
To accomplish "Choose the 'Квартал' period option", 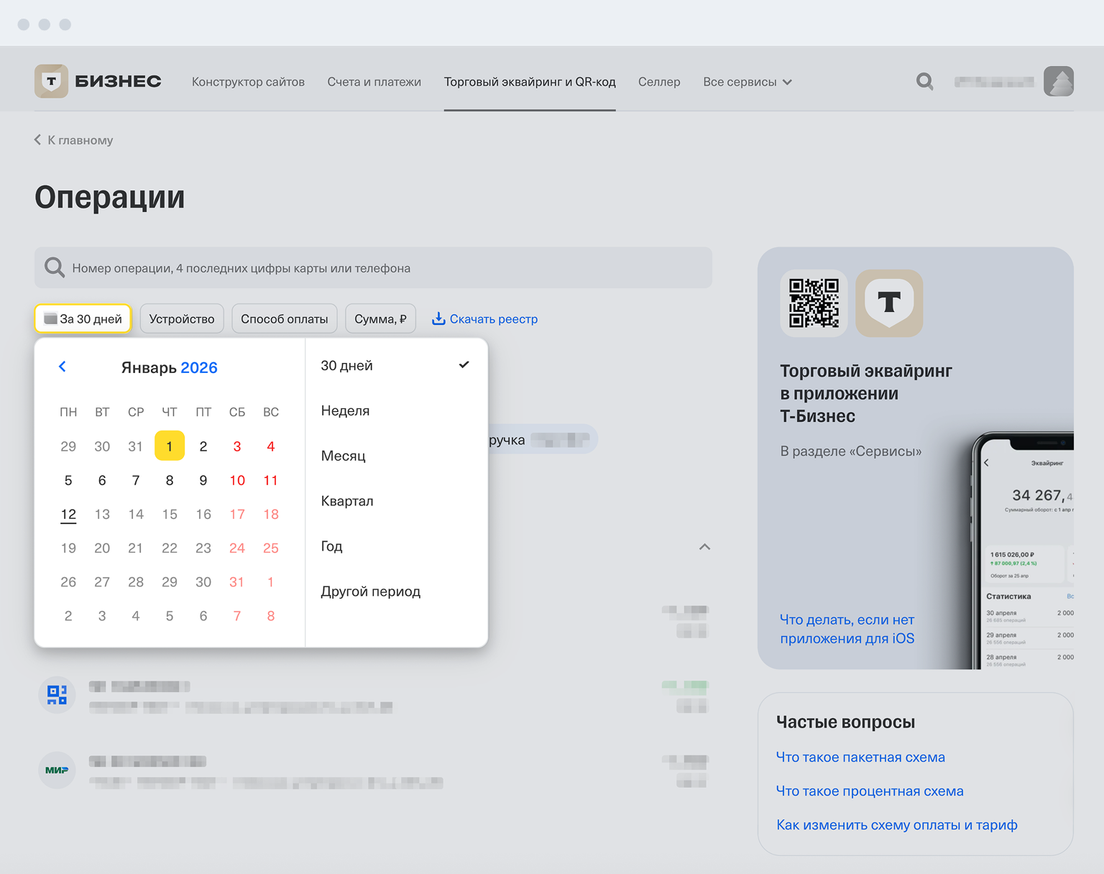I will pos(347,501).
